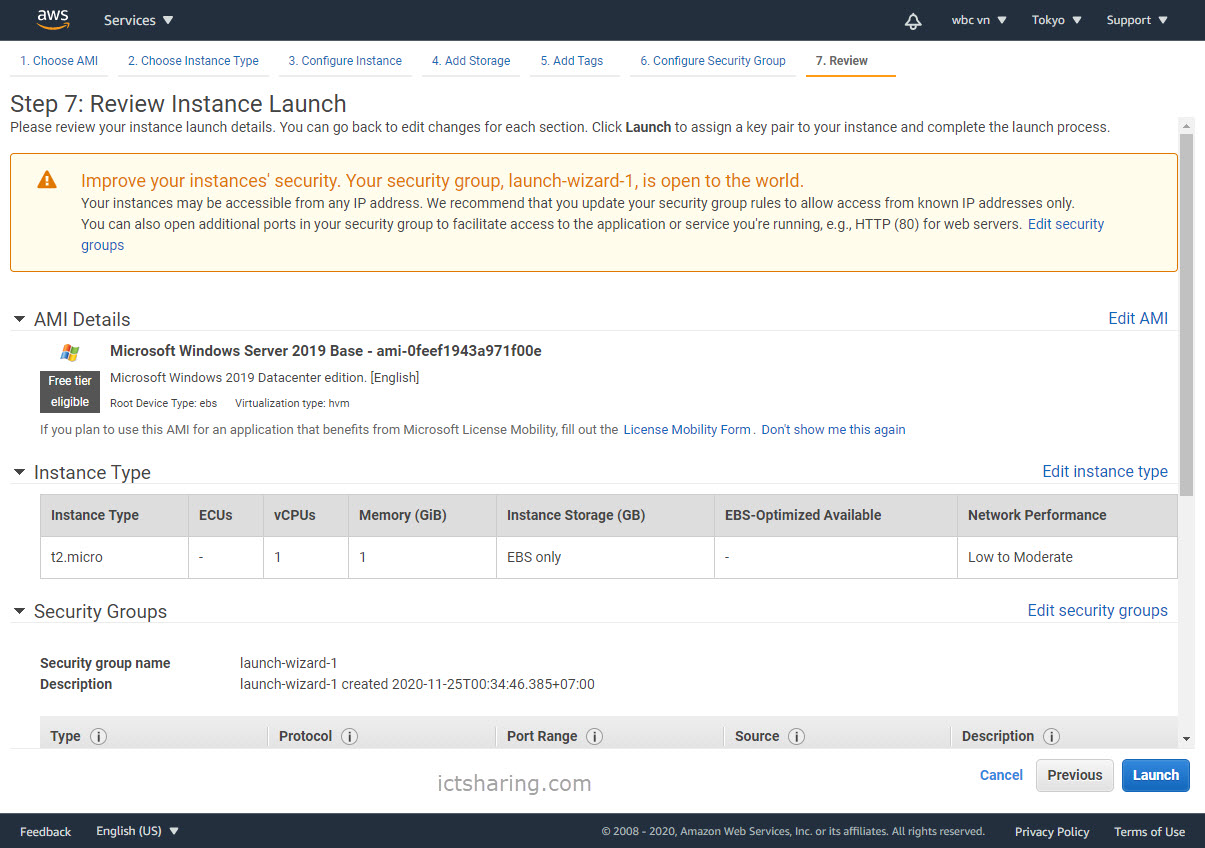Click the EBS only storage cell
Viewport: 1205px width, 848px height.
point(605,557)
